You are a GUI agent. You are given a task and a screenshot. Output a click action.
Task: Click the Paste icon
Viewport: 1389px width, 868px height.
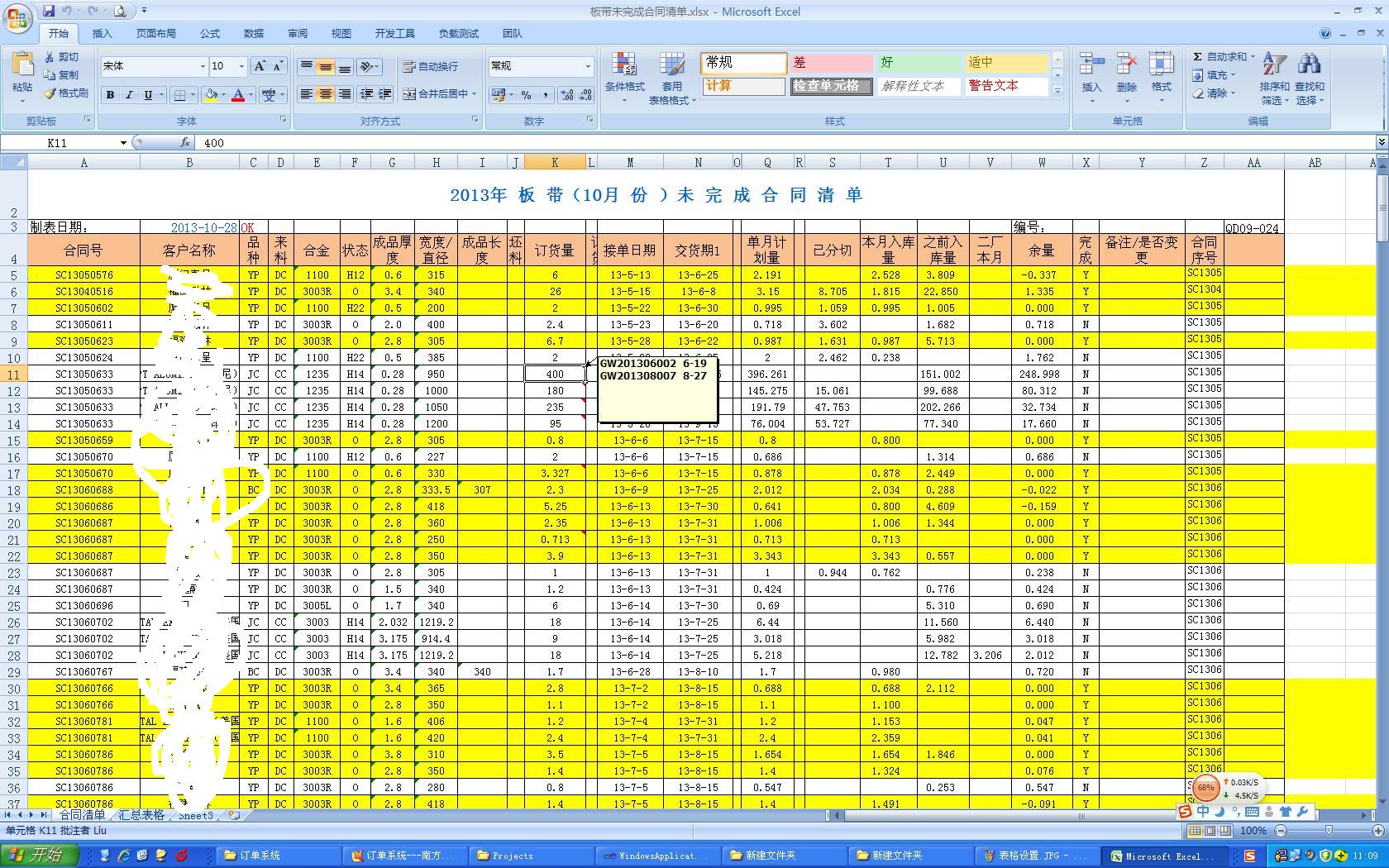pyautogui.click(x=22, y=66)
